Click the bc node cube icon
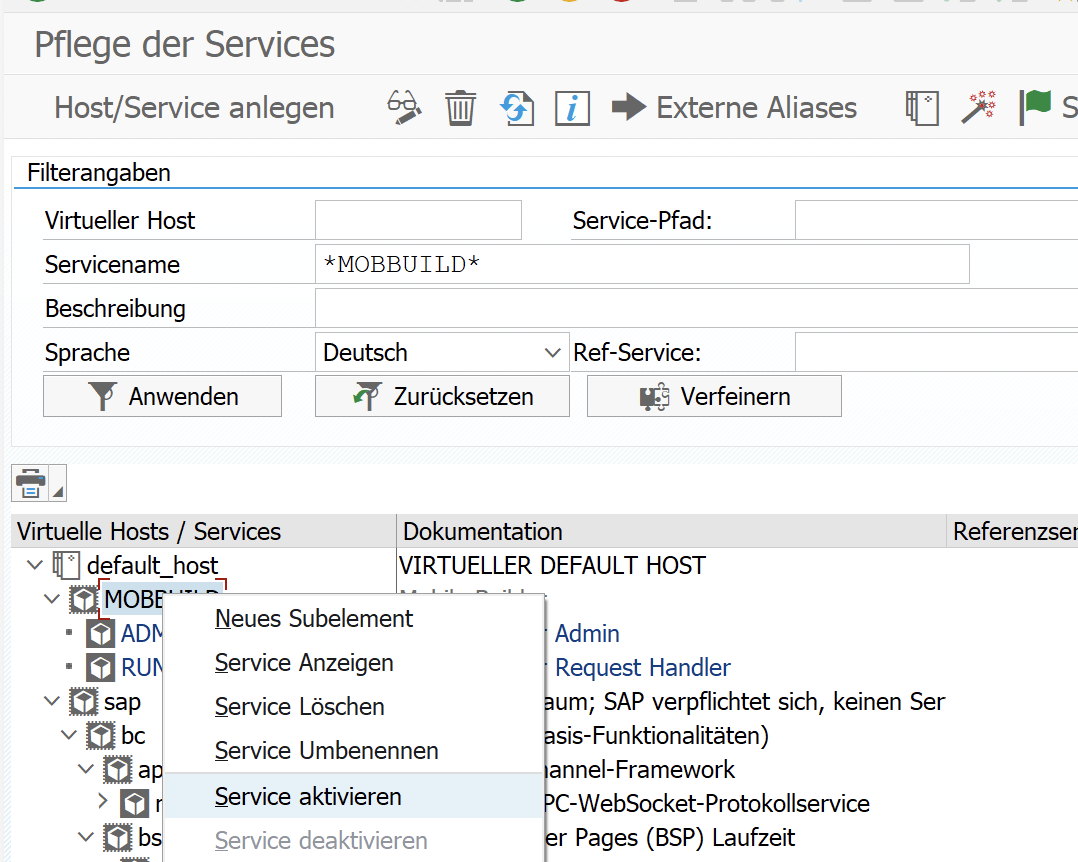Image resolution: width=1078 pixels, height=862 pixels. 100,735
